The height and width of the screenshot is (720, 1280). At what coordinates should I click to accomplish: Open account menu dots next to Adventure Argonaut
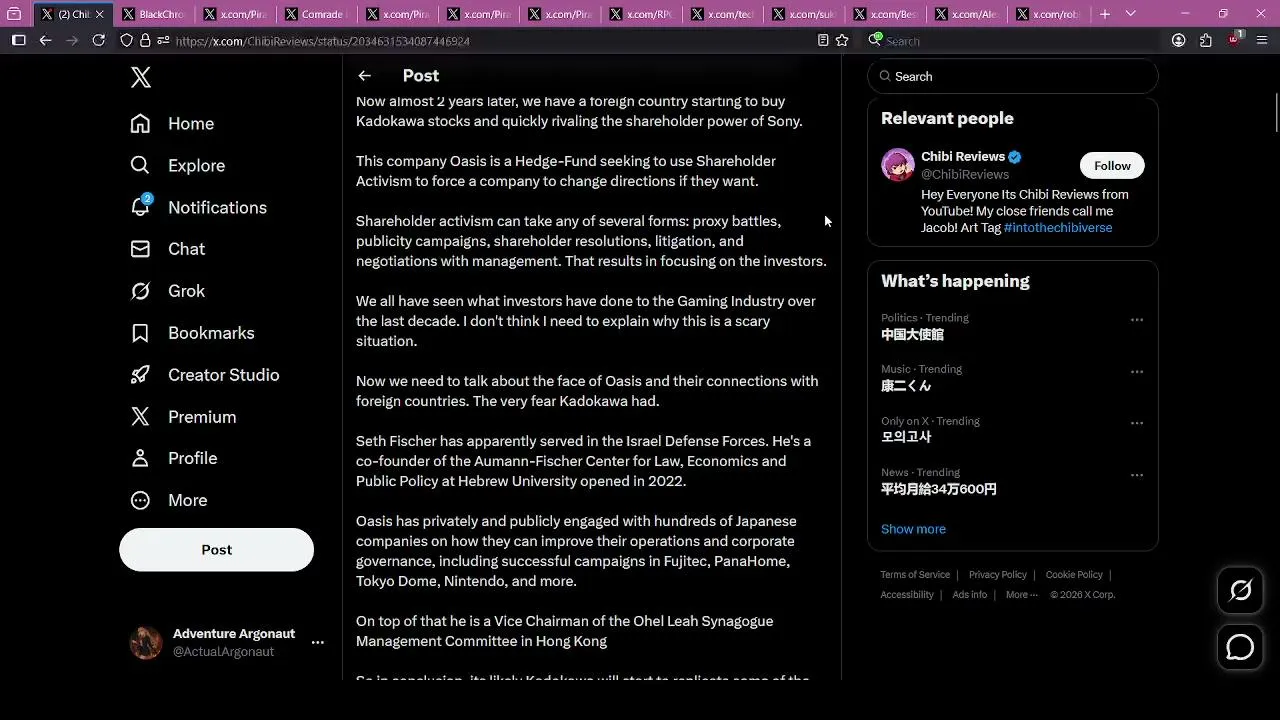(317, 642)
